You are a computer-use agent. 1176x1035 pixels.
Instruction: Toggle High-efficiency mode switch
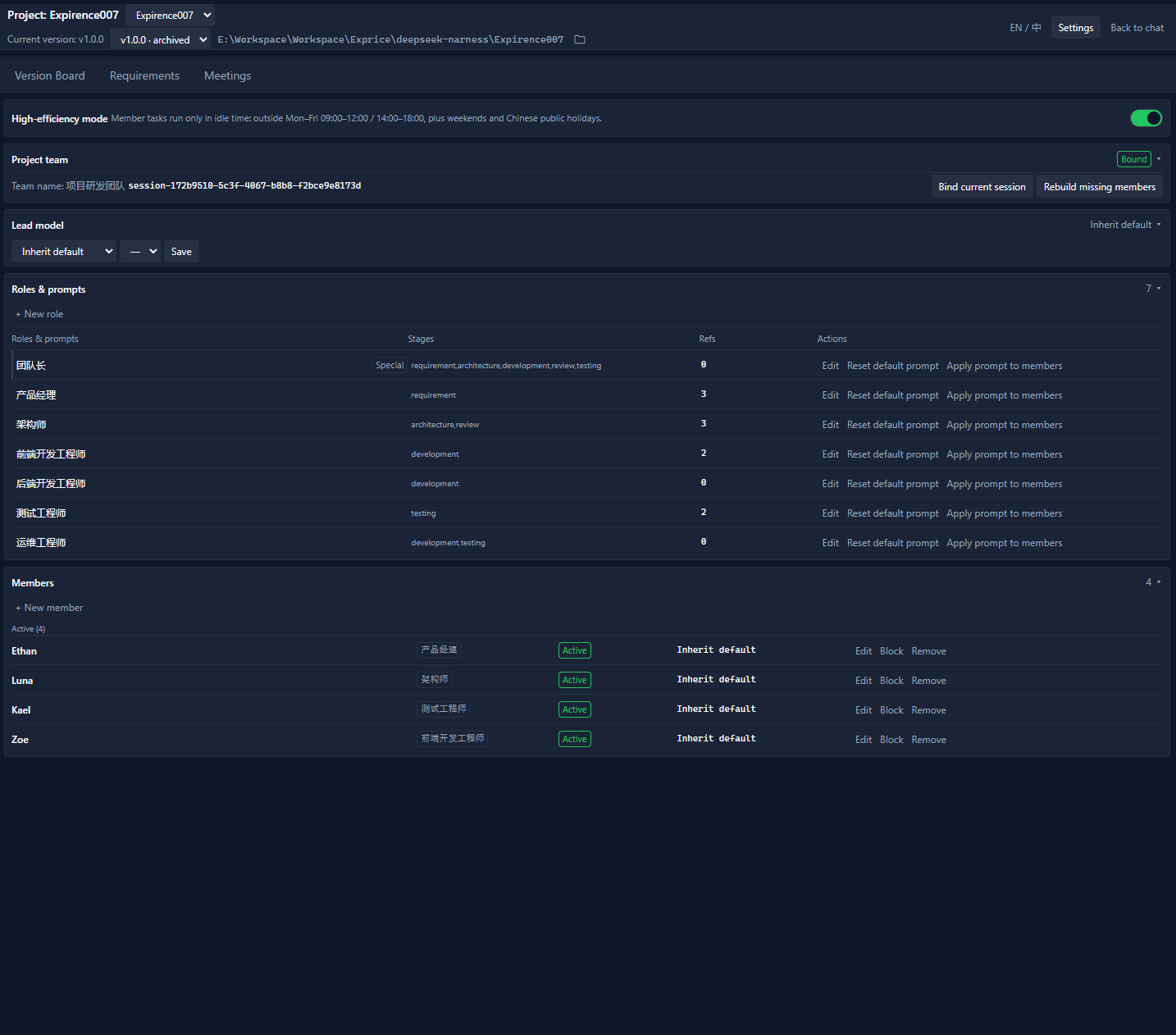tap(1146, 118)
